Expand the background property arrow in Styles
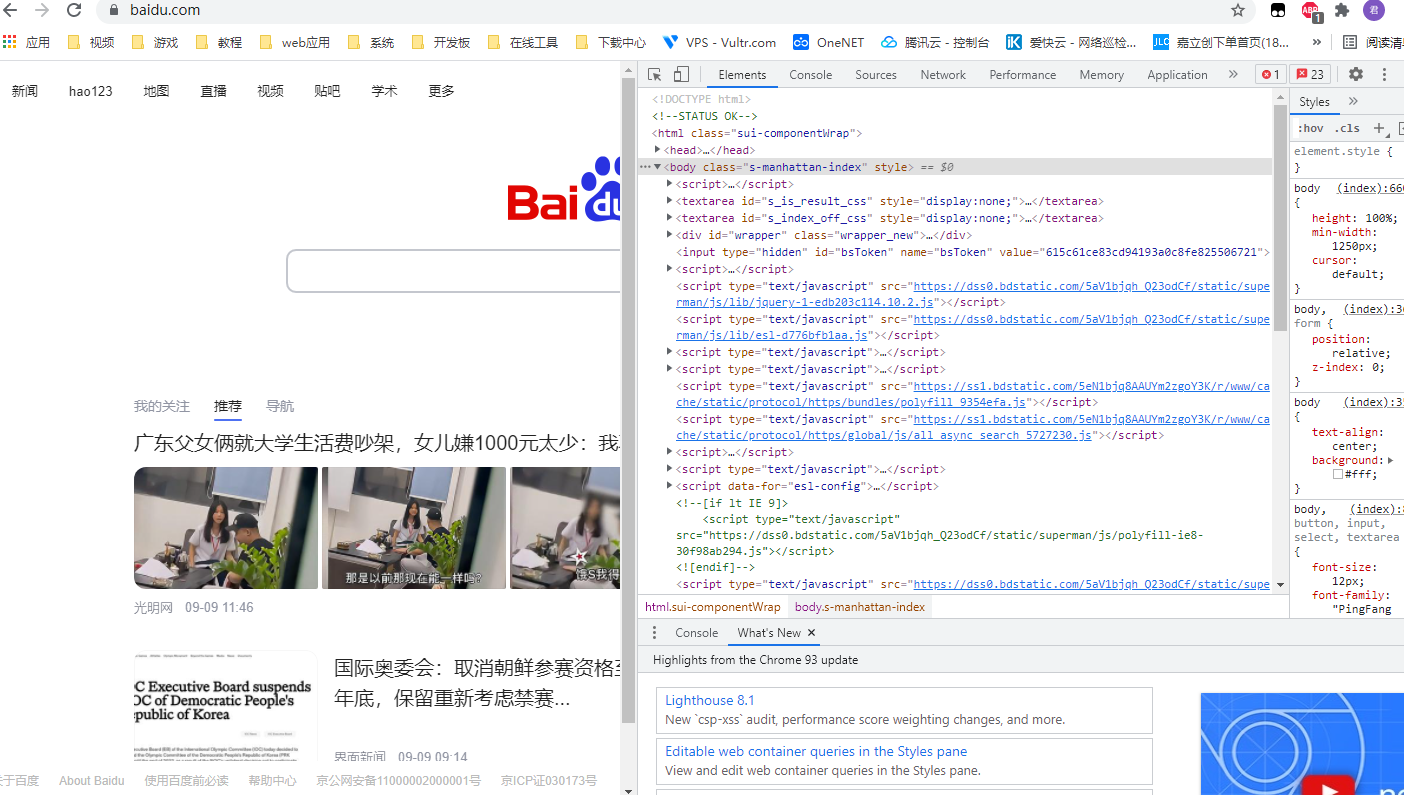Viewport: 1404px width, 795px height. coord(1391,460)
